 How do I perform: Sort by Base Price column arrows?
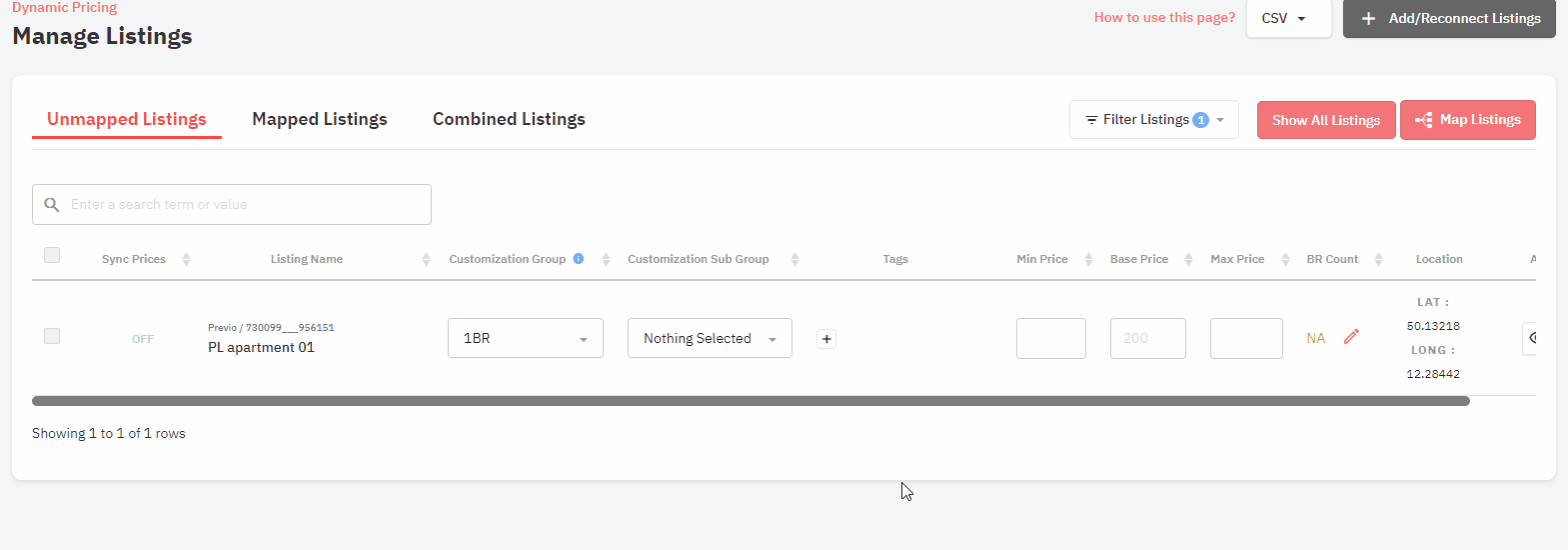pyautogui.click(x=1188, y=259)
